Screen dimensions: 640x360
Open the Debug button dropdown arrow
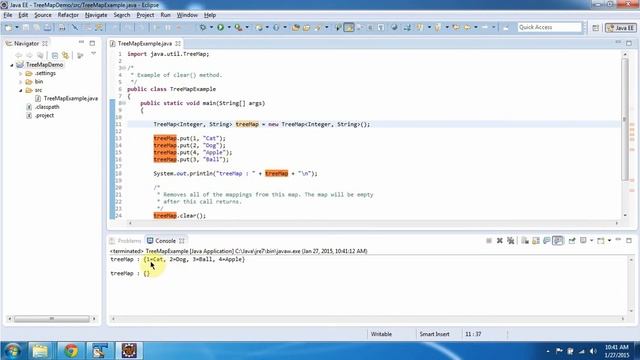point(211,27)
